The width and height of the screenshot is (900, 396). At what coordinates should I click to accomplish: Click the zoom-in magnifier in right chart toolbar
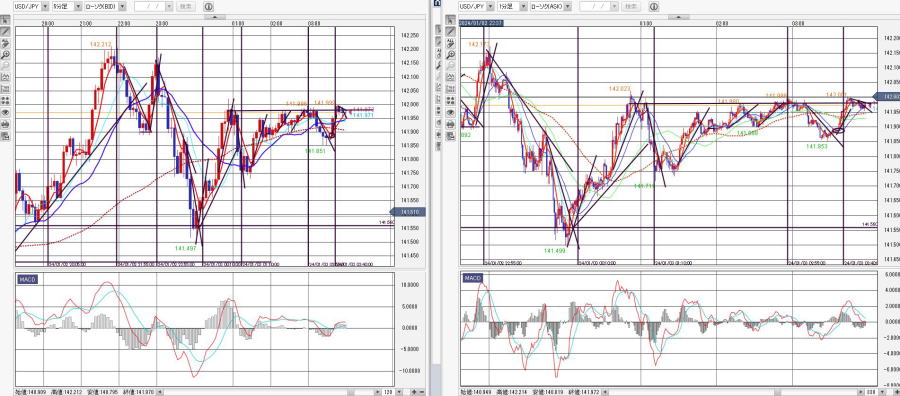(x=452, y=55)
